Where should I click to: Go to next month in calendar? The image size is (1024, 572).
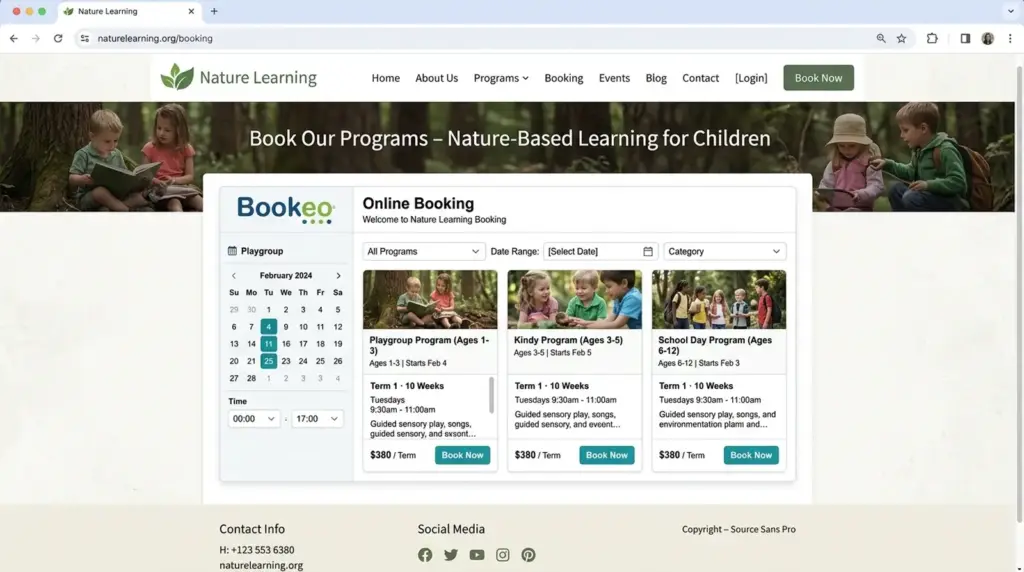[x=338, y=276]
